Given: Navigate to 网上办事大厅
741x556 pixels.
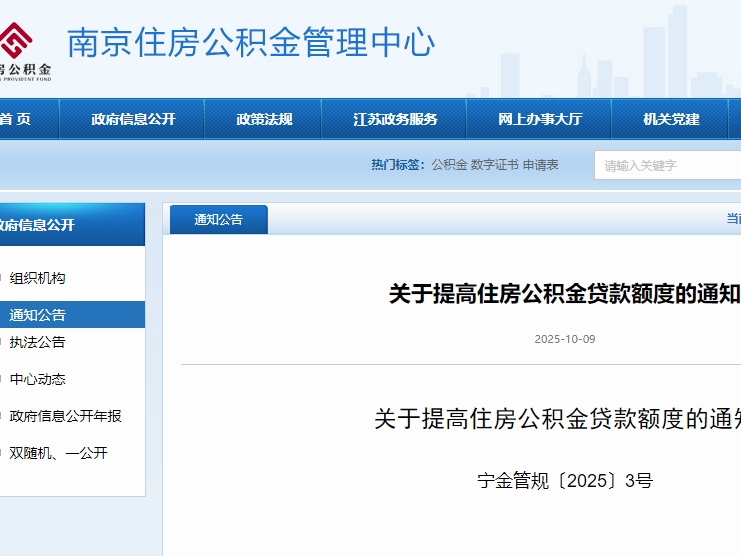Looking at the screenshot, I should click(x=540, y=119).
